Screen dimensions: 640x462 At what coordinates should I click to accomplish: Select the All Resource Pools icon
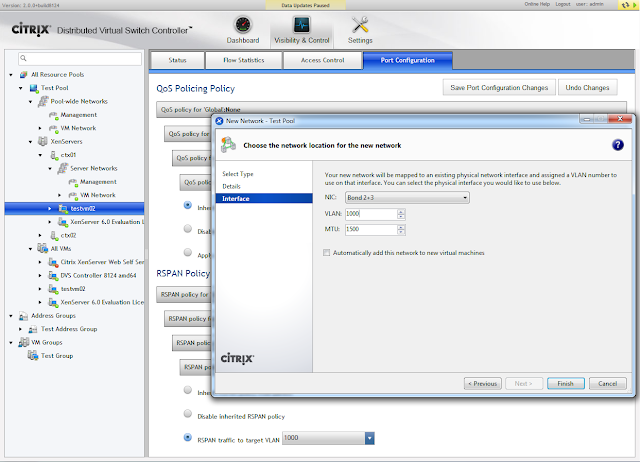[x=24, y=75]
